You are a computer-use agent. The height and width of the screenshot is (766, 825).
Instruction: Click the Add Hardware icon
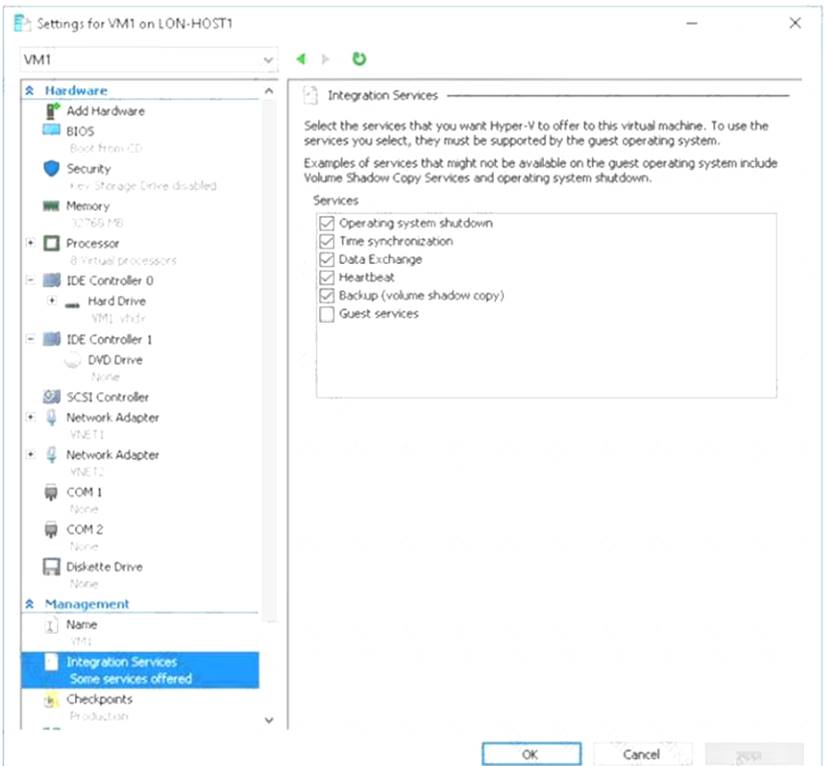(x=53, y=111)
